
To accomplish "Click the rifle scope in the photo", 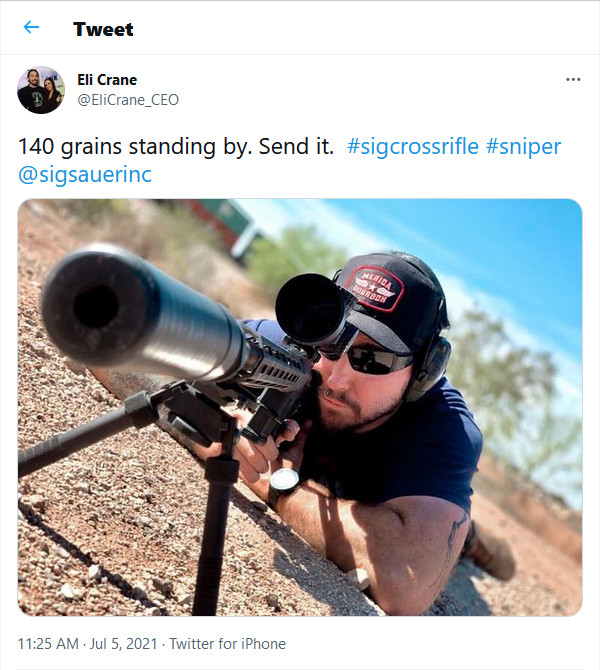I will (x=311, y=308).
